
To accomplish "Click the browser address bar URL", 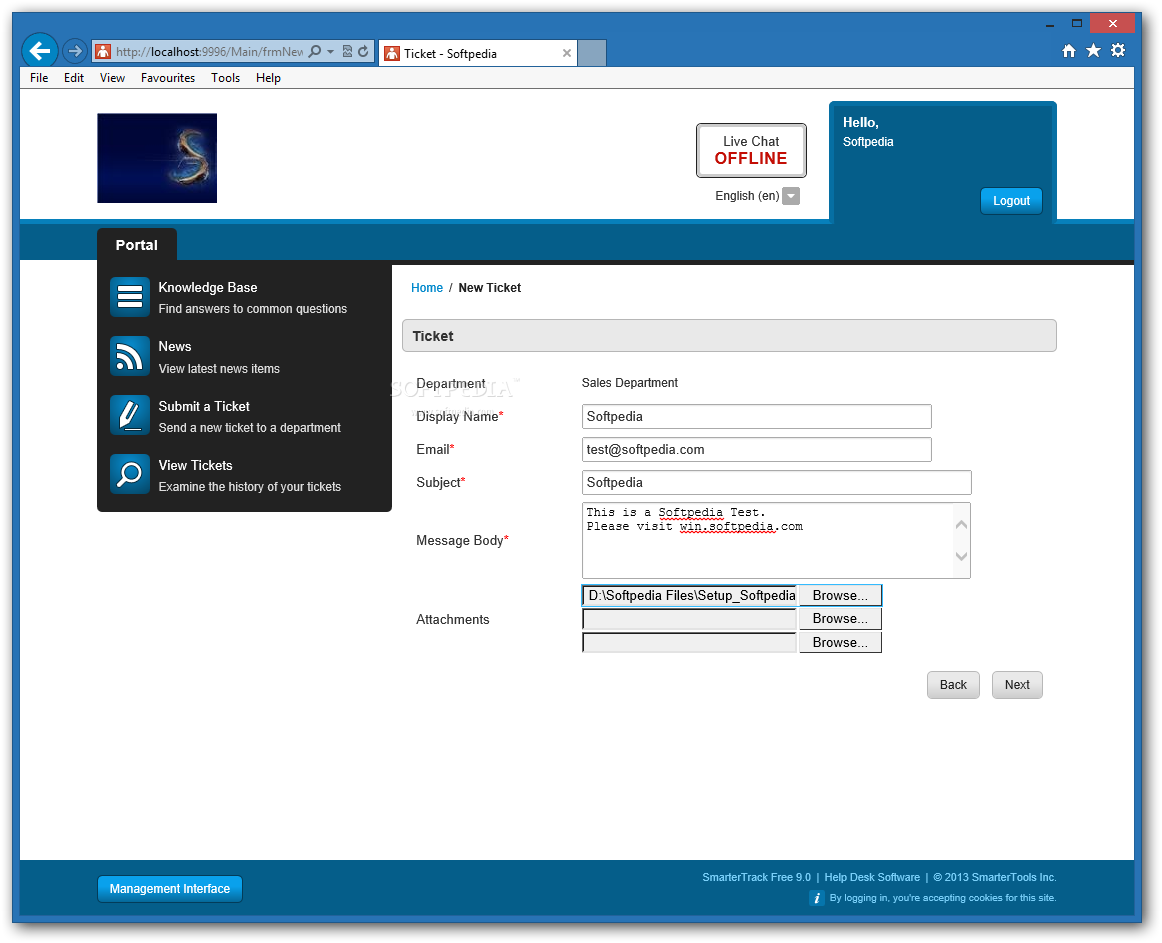I will click(x=209, y=51).
